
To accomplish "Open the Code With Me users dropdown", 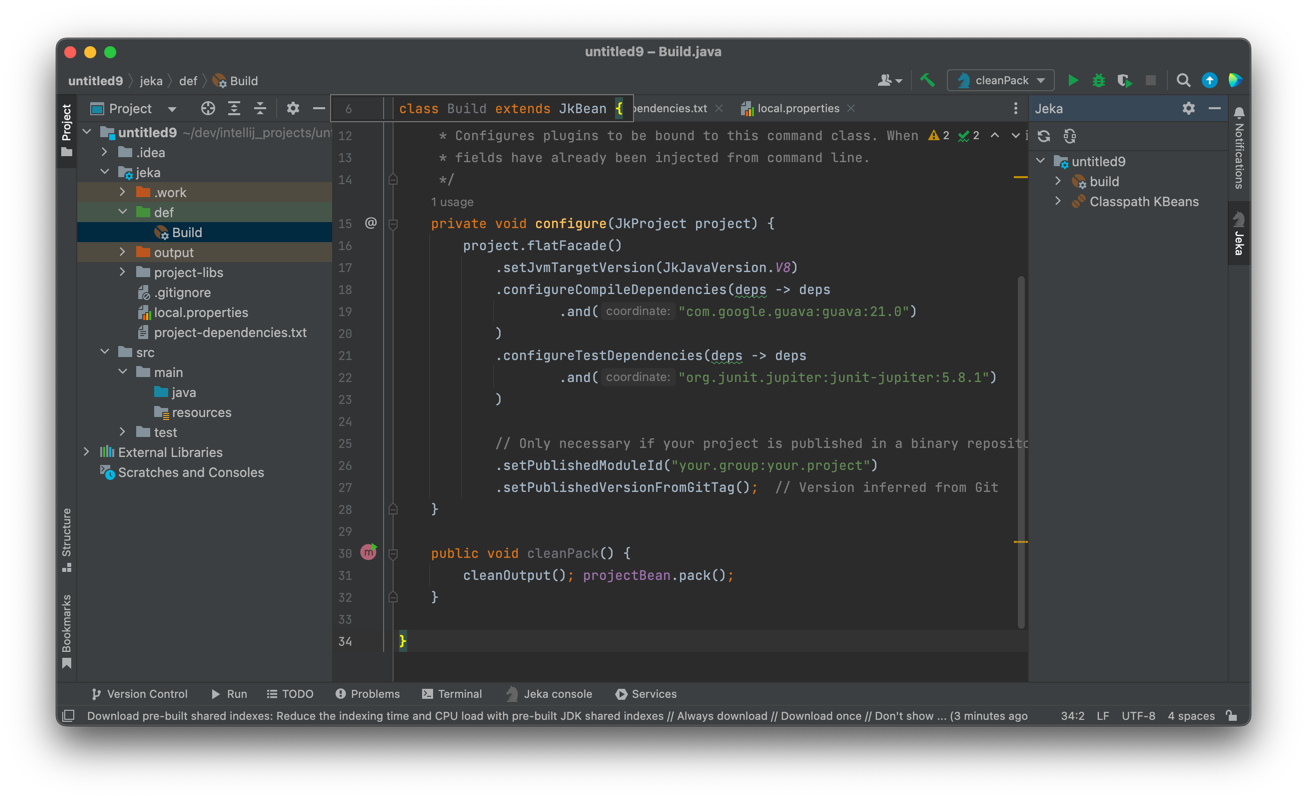I will (890, 80).
